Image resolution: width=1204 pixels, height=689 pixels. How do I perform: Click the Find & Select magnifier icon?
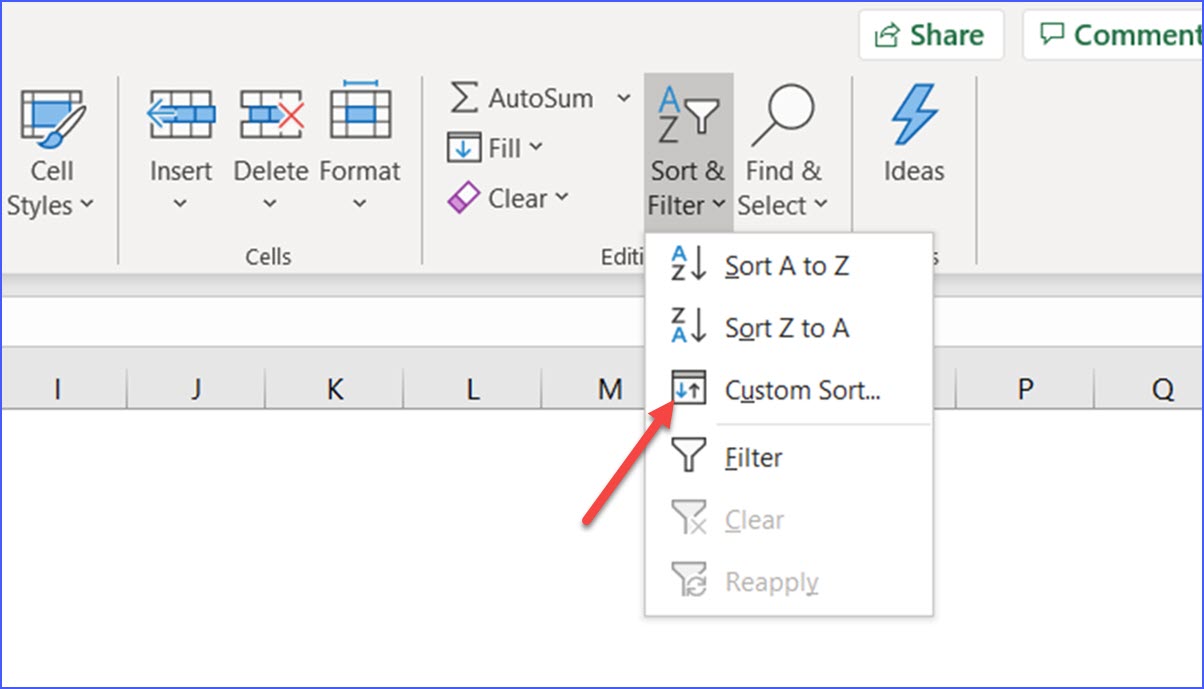click(786, 110)
